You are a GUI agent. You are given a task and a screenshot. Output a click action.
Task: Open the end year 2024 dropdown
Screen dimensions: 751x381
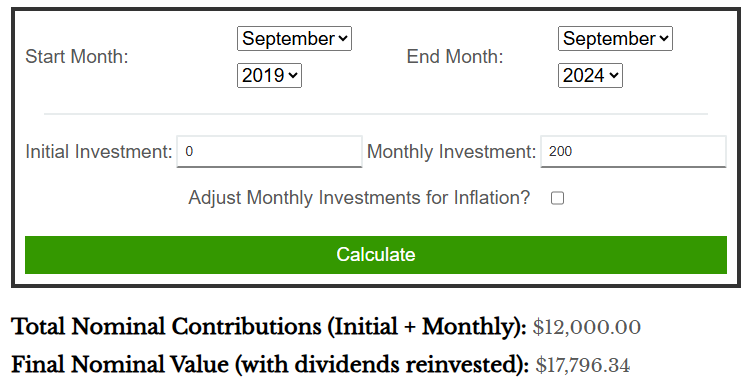(590, 75)
